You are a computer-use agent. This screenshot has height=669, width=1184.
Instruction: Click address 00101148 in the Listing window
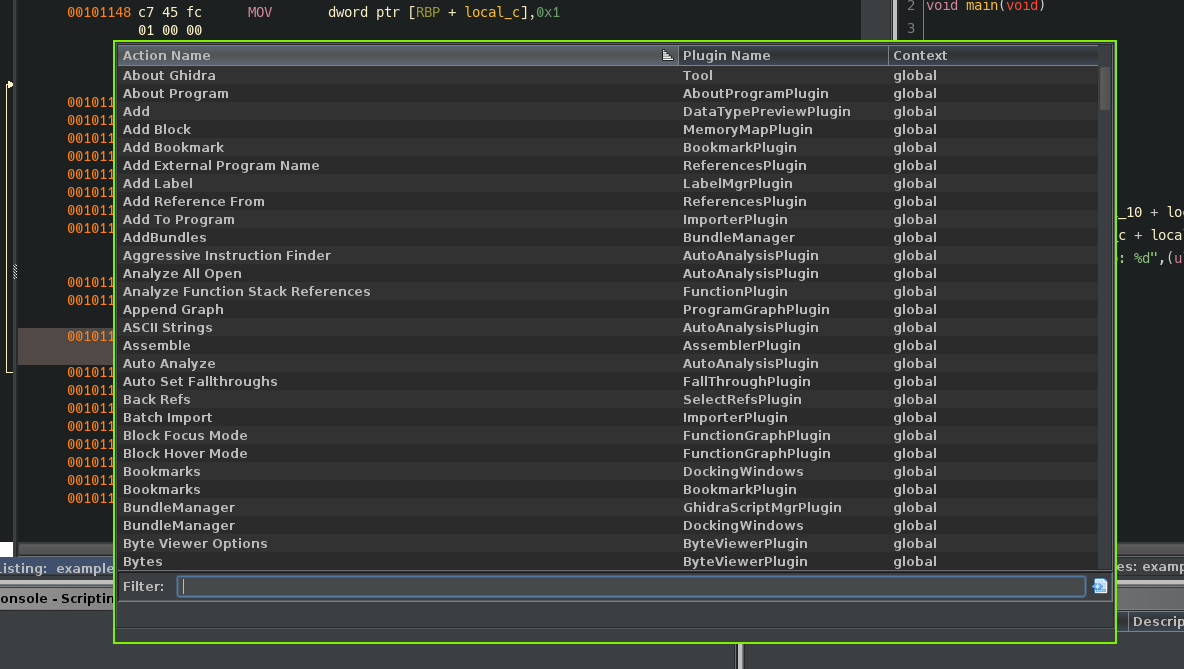coord(99,13)
